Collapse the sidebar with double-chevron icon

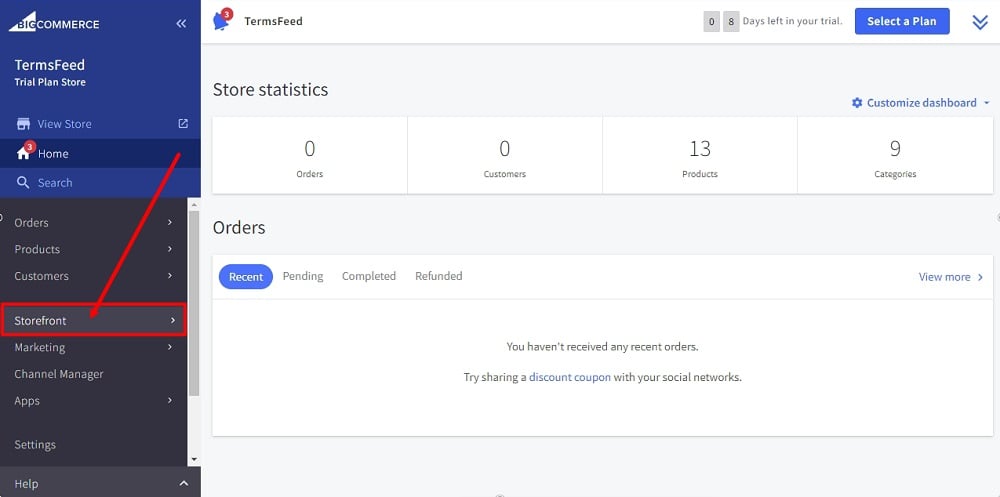[181, 24]
